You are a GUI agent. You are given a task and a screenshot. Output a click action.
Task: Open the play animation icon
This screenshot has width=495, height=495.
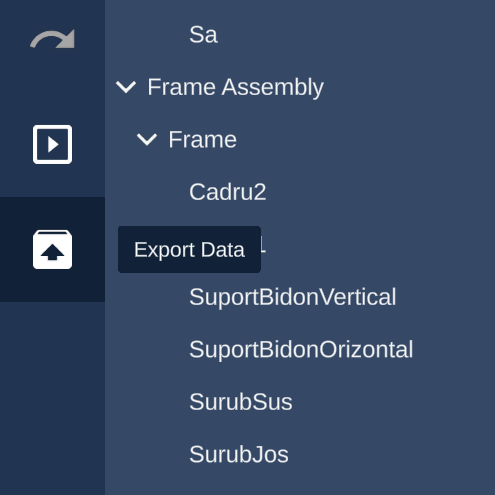pyautogui.click(x=52, y=144)
